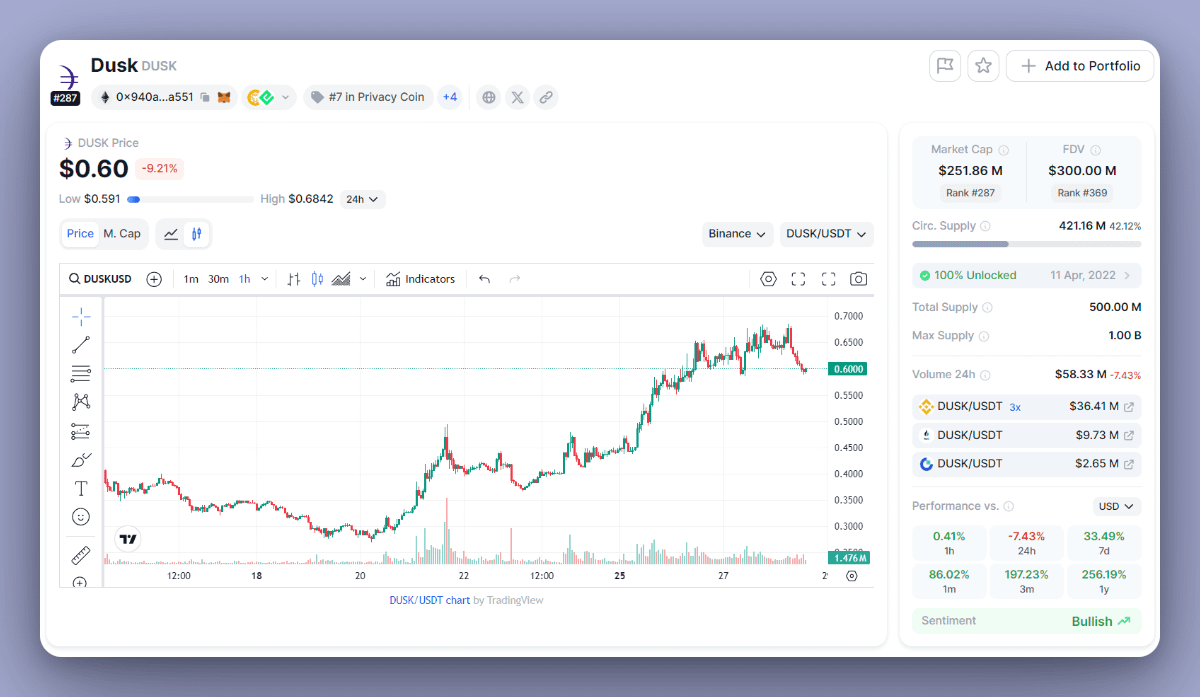
Task: Select the 30m timeframe
Action: pyautogui.click(x=218, y=279)
